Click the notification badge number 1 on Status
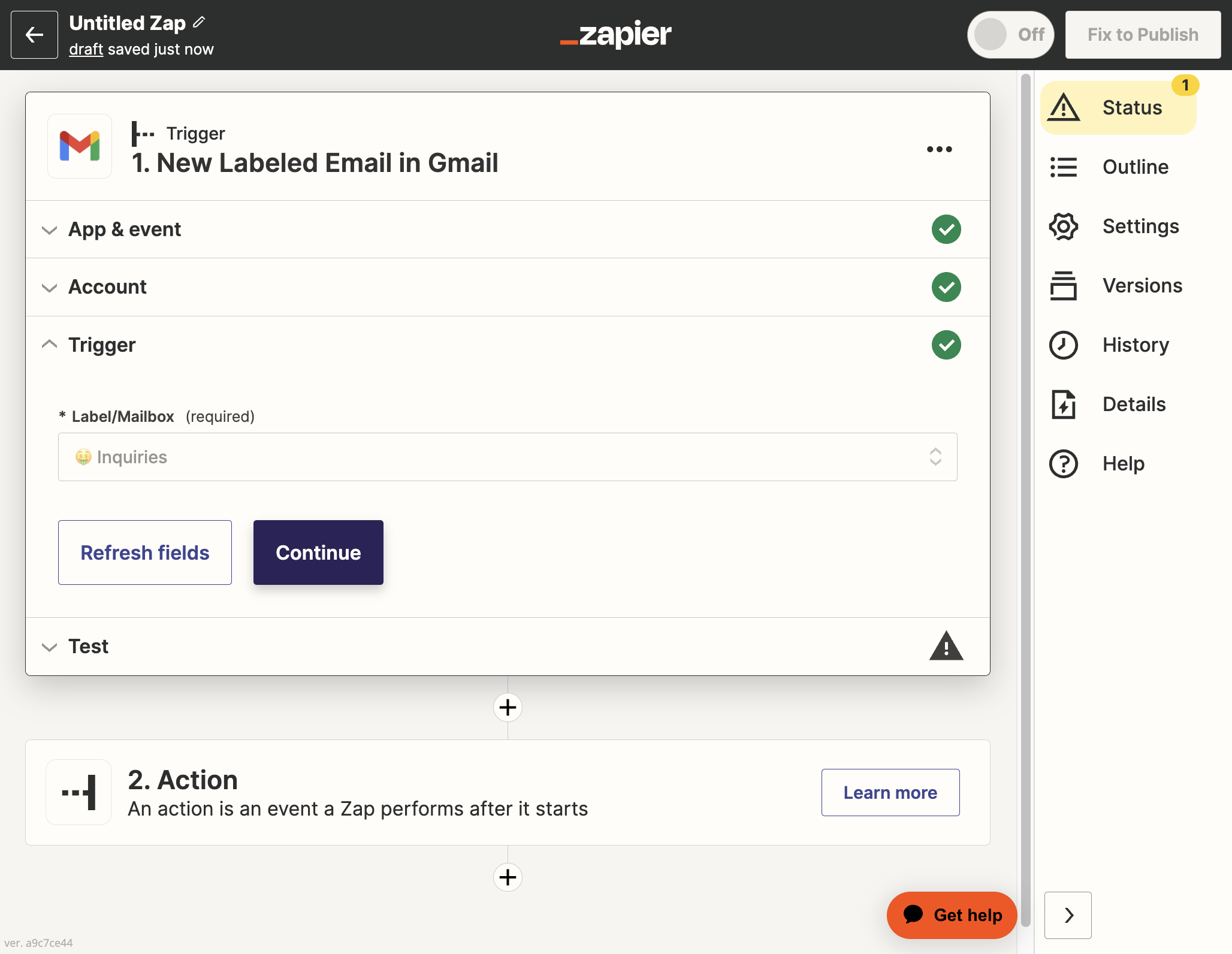The image size is (1232, 954). coord(1185,85)
